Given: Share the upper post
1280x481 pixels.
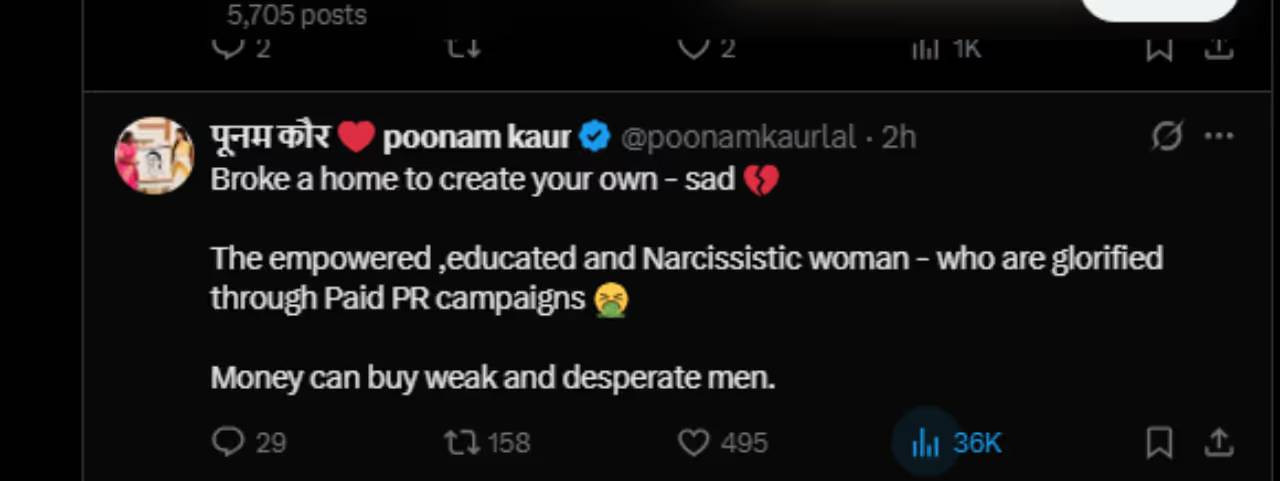Looking at the screenshot, I should [1219, 48].
